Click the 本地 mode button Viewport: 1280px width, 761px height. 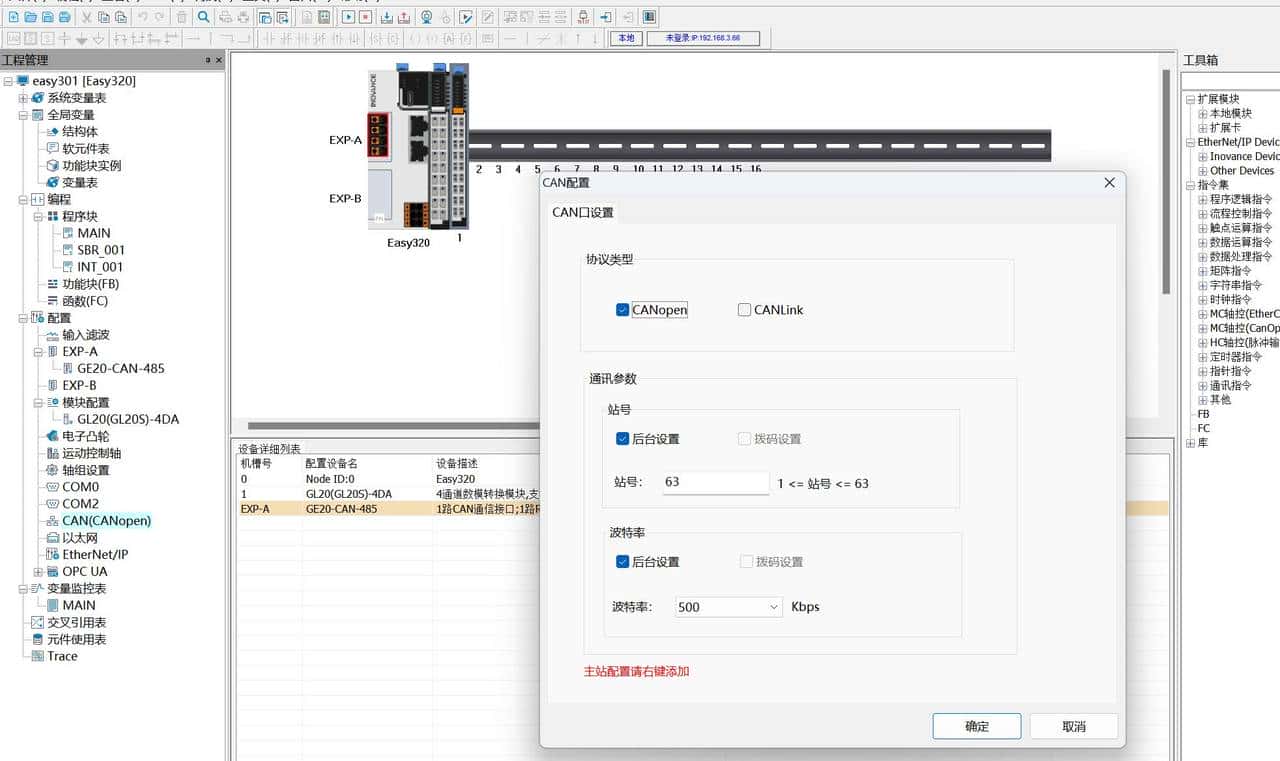click(625, 38)
